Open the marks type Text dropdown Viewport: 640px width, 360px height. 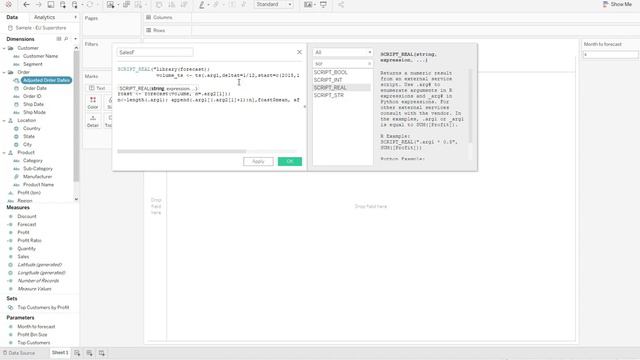tap(98, 88)
